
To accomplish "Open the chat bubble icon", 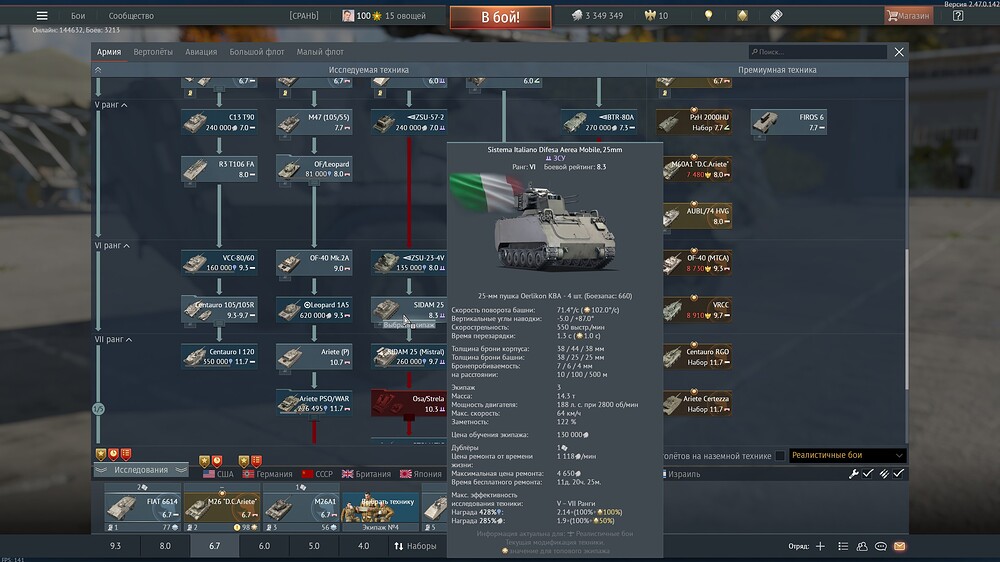I will point(881,546).
